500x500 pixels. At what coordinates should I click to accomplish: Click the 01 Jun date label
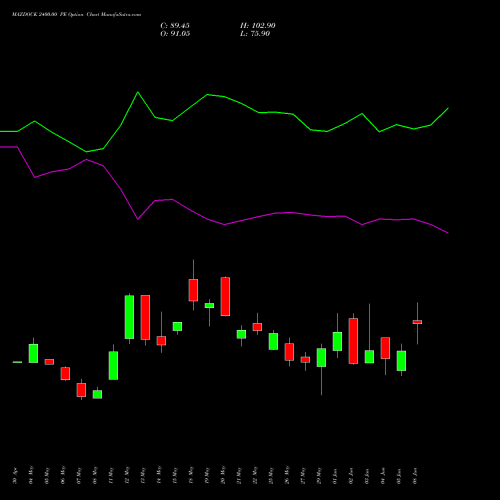point(335,476)
